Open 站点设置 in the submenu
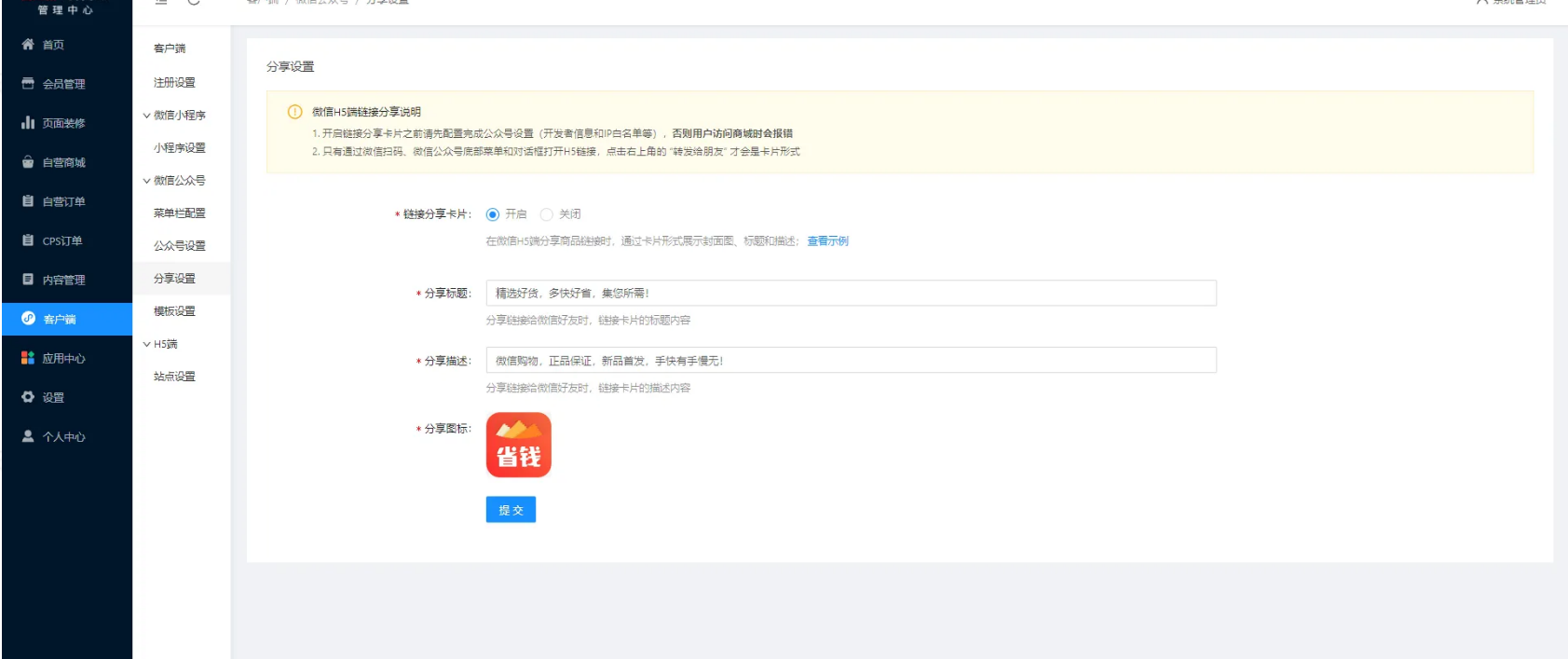The width and height of the screenshot is (1568, 659). pos(174,376)
